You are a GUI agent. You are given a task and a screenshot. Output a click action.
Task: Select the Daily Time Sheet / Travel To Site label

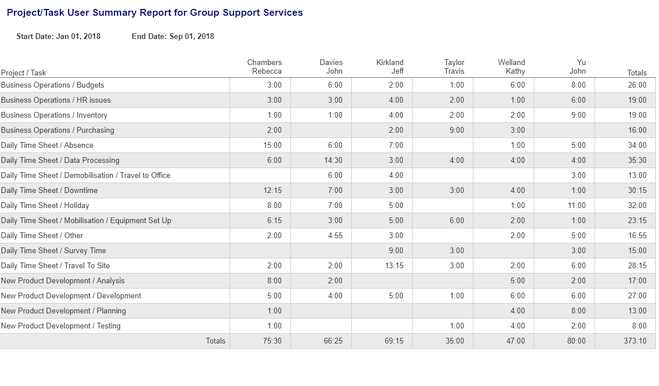[x=55, y=266]
